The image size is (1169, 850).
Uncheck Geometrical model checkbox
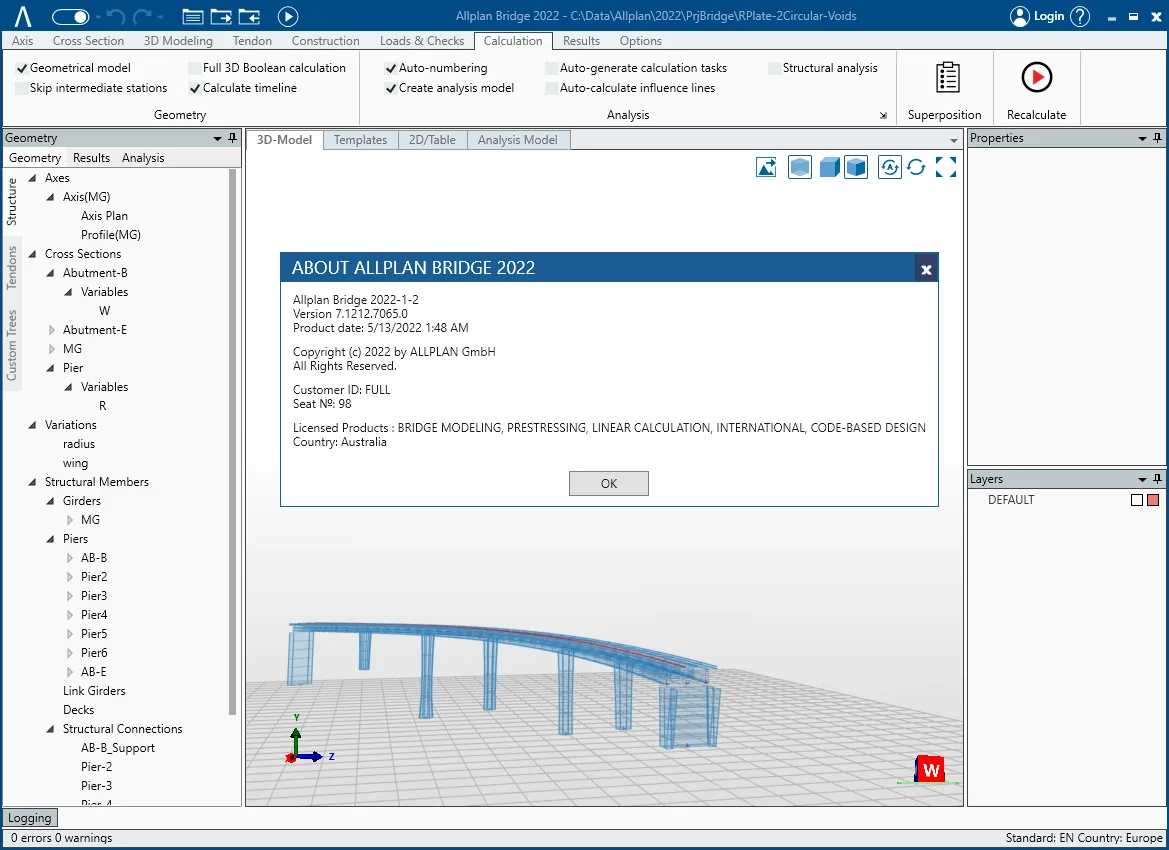[x=22, y=68]
